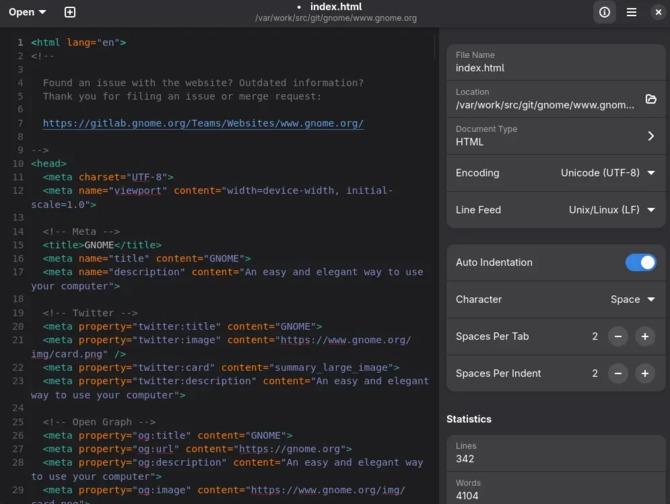Click the "viewport" name attribute value
This screenshot has width=670, height=504.
coord(138,190)
